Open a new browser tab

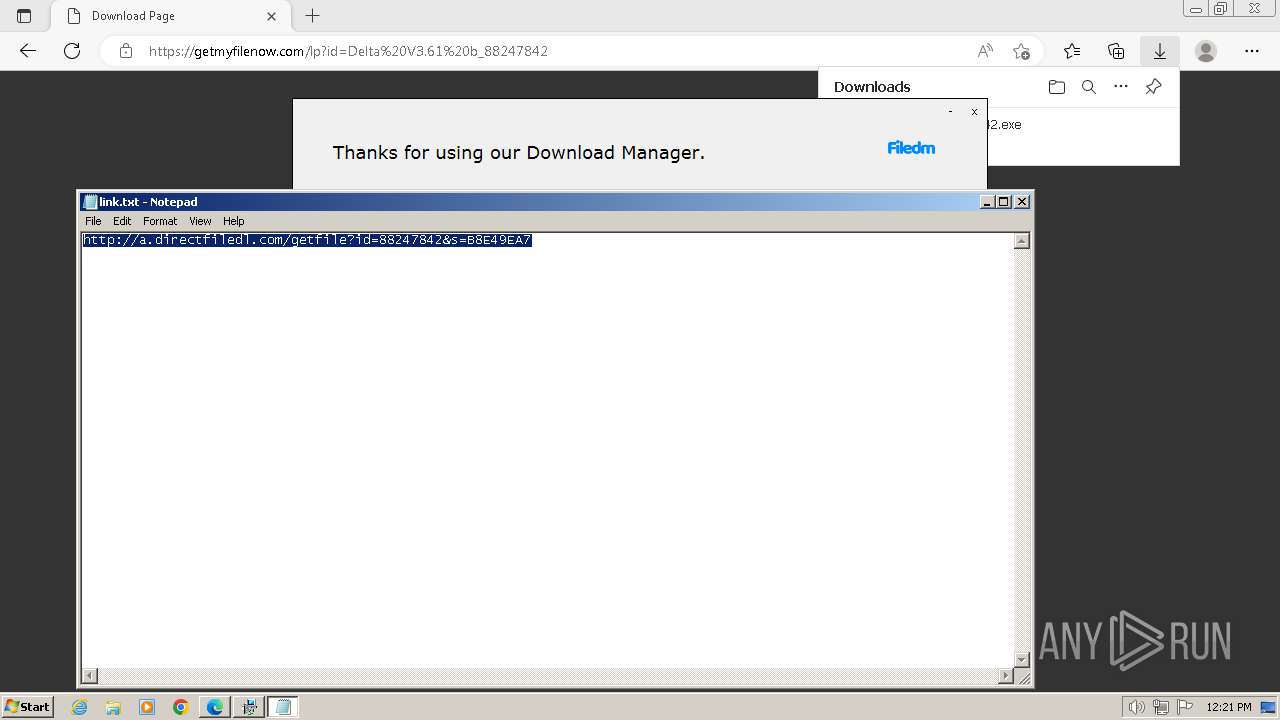tap(313, 16)
